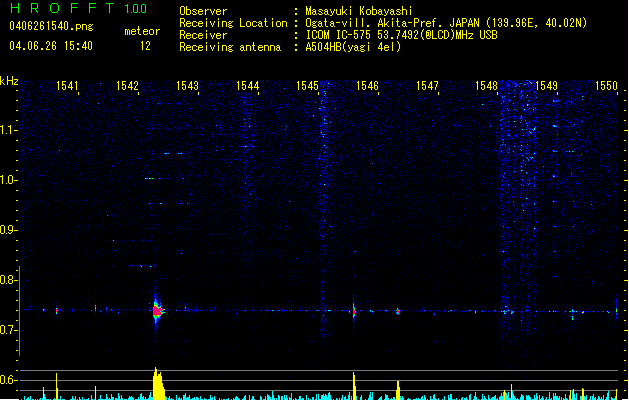This screenshot has width=629, height=400.
Task: Click the 1549 time axis marker
Action: coord(546,86)
